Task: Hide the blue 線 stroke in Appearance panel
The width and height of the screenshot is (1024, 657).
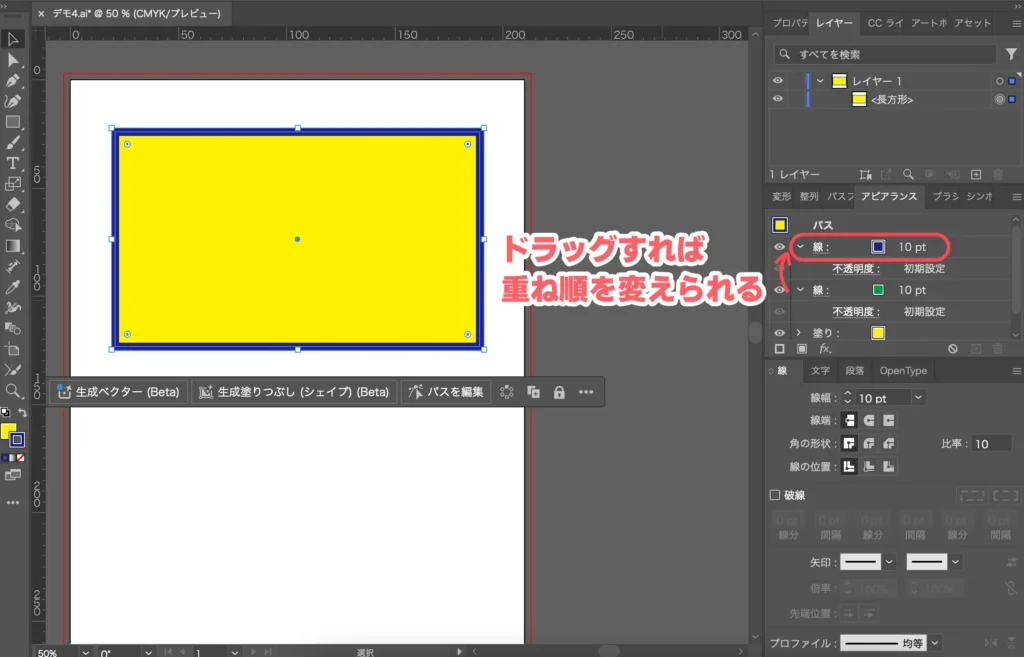Action: tap(779, 247)
